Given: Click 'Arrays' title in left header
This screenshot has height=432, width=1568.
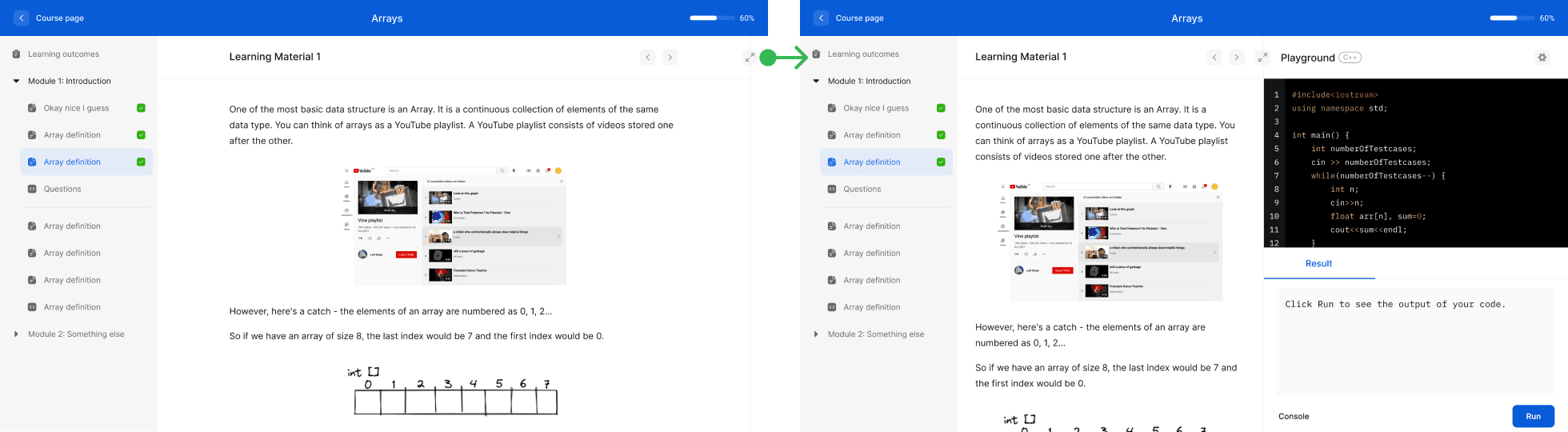Looking at the screenshot, I should [387, 18].
